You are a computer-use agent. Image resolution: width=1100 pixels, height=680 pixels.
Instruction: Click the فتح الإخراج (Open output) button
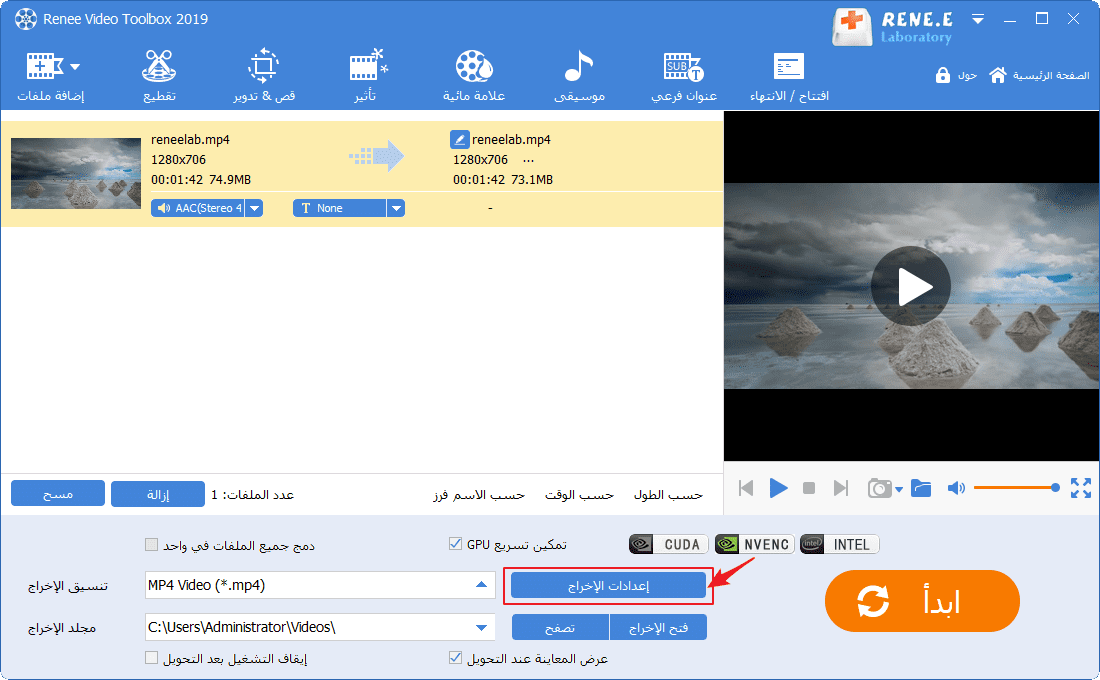[658, 627]
